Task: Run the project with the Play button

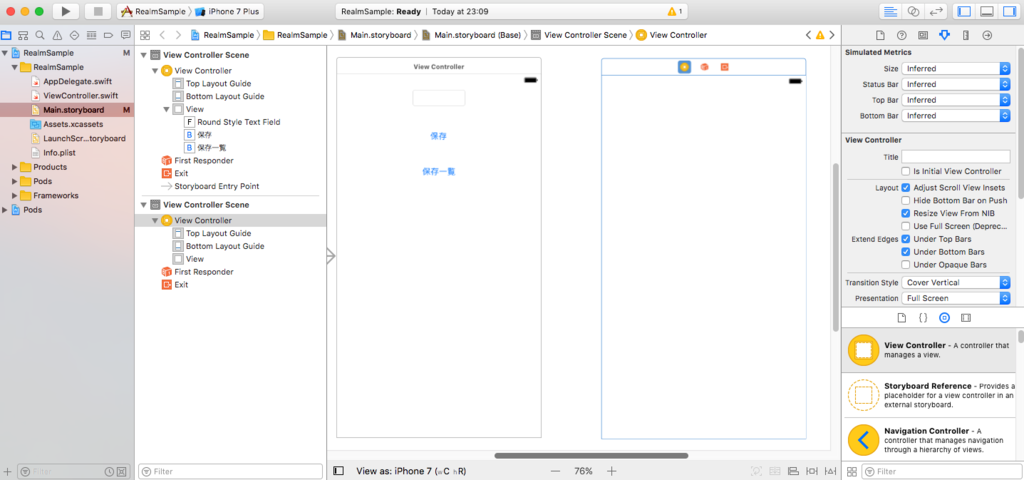Action: click(65, 11)
